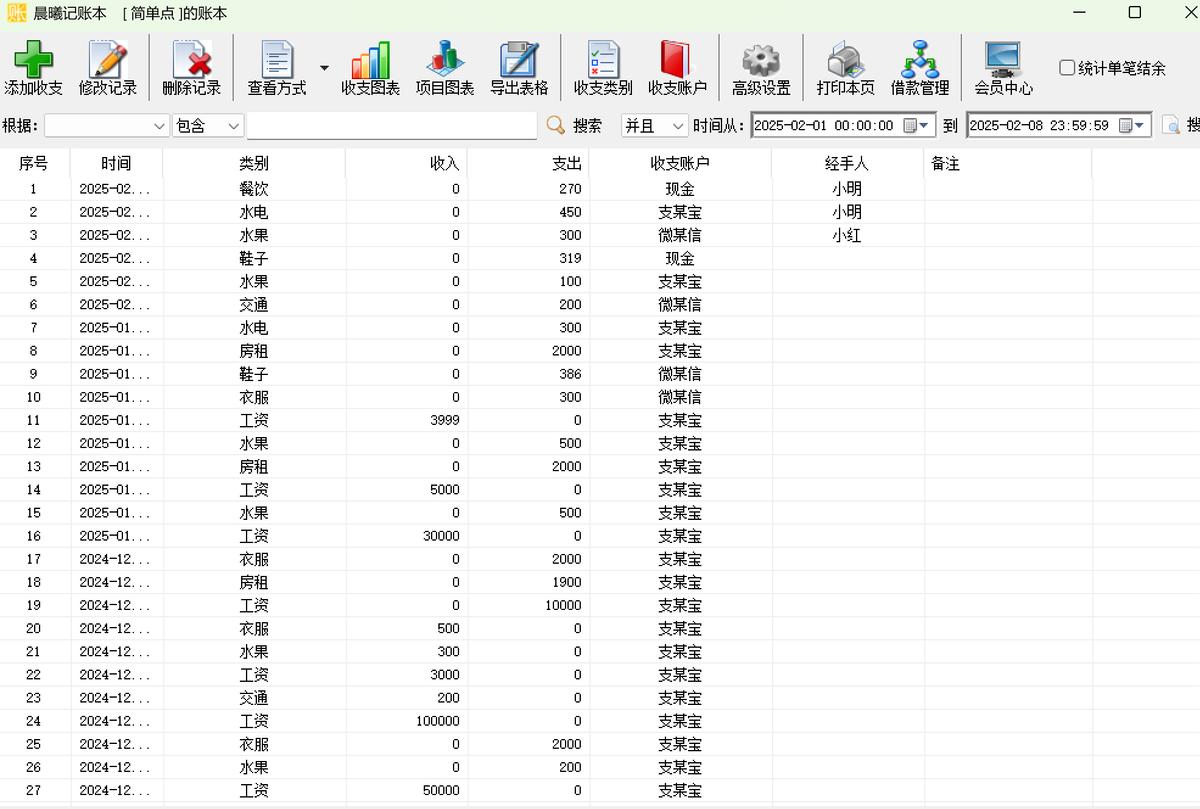Sort by 经手人 column header
This screenshot has width=1200, height=809.
tap(847, 164)
